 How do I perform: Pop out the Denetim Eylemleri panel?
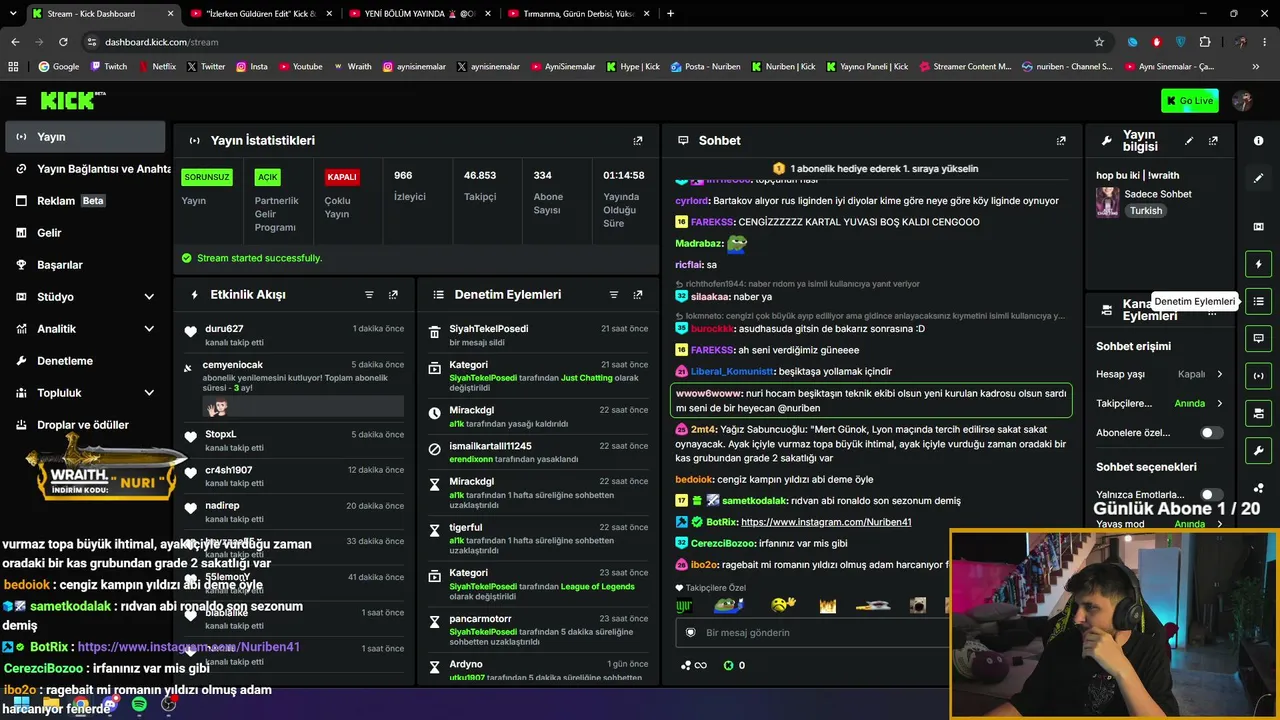click(638, 295)
